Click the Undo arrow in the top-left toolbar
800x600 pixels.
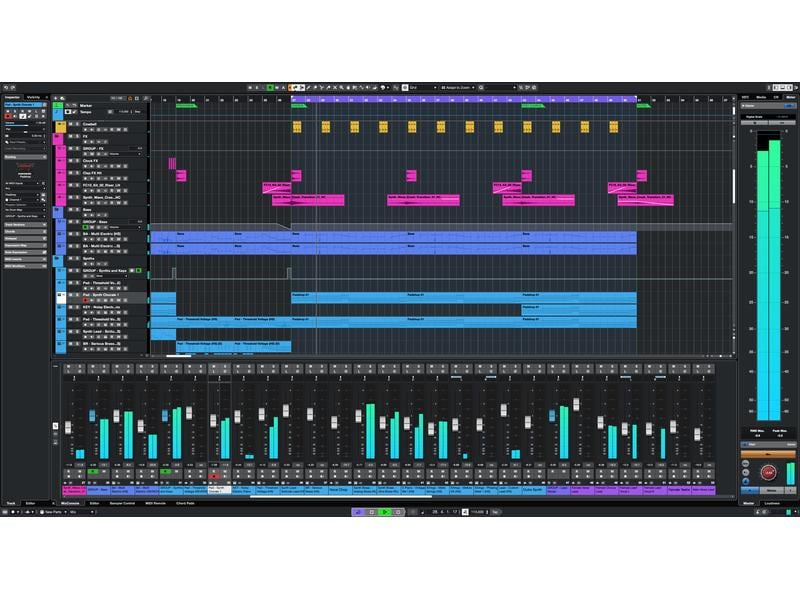pyautogui.click(x=6, y=88)
